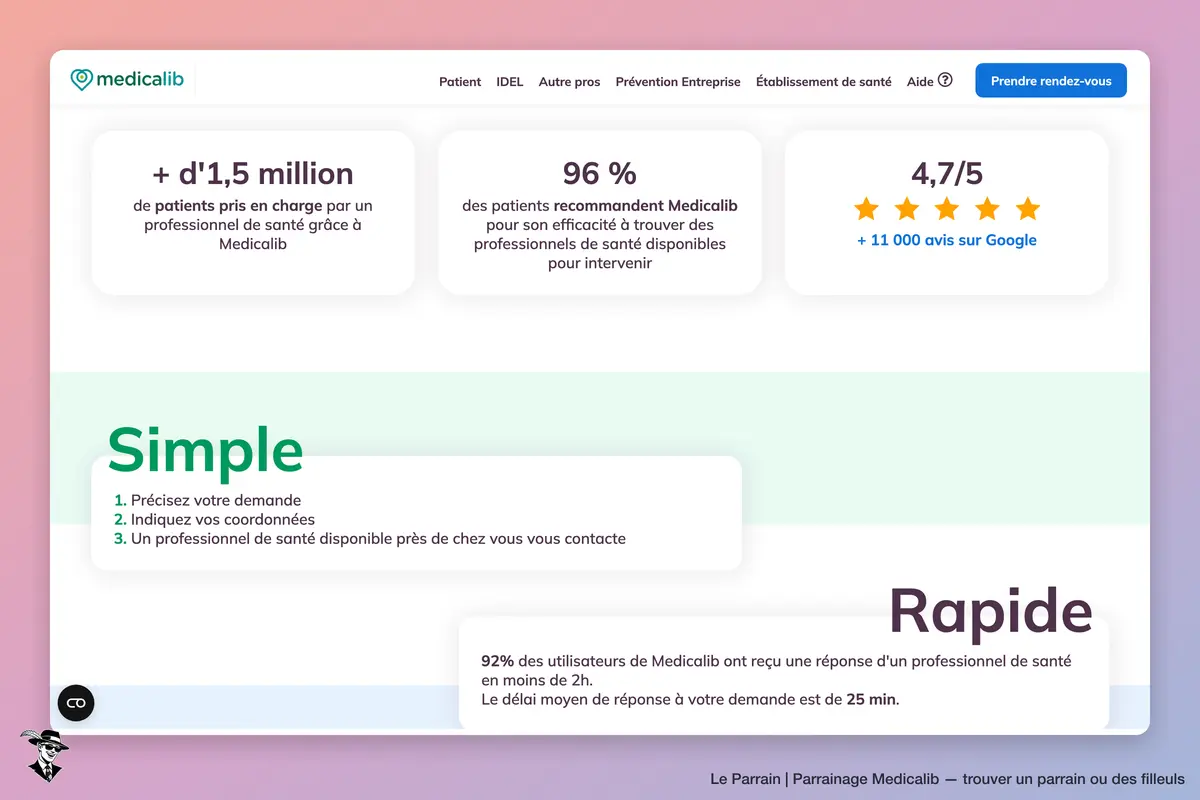Click the Aide question mark icon
This screenshot has width=1200, height=800.
pos(945,80)
